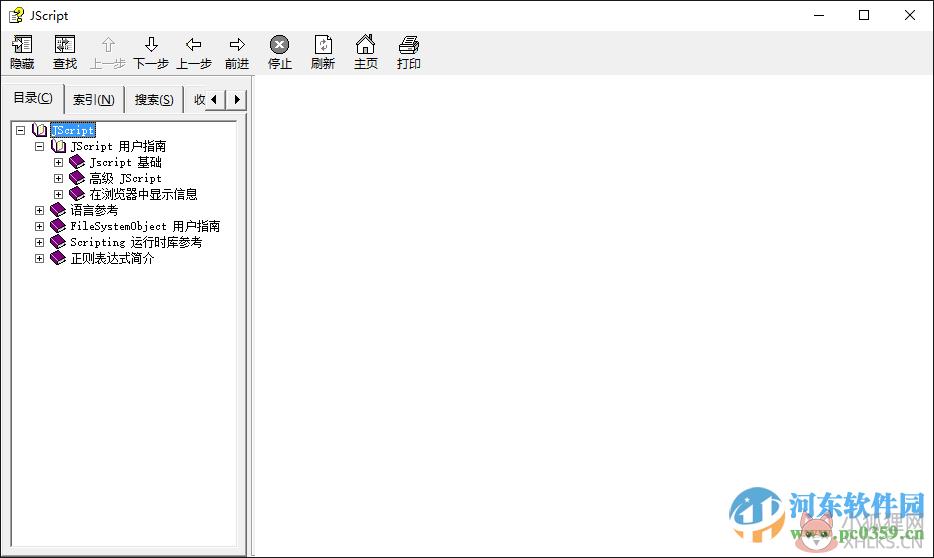Screen dimensions: 934x558
Task: Expand the 高级 JScript node
Action: [58, 178]
